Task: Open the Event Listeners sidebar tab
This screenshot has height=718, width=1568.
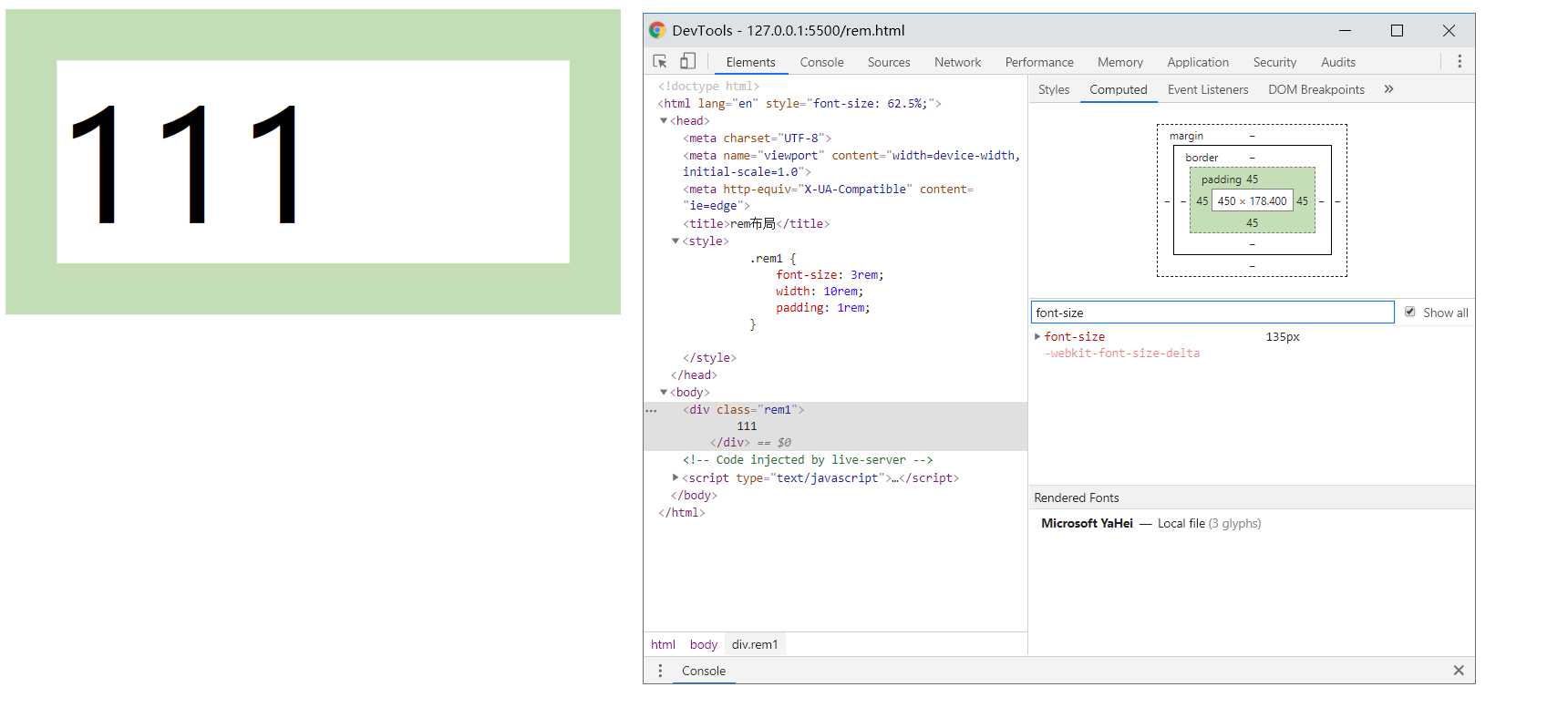Action: click(x=1208, y=89)
